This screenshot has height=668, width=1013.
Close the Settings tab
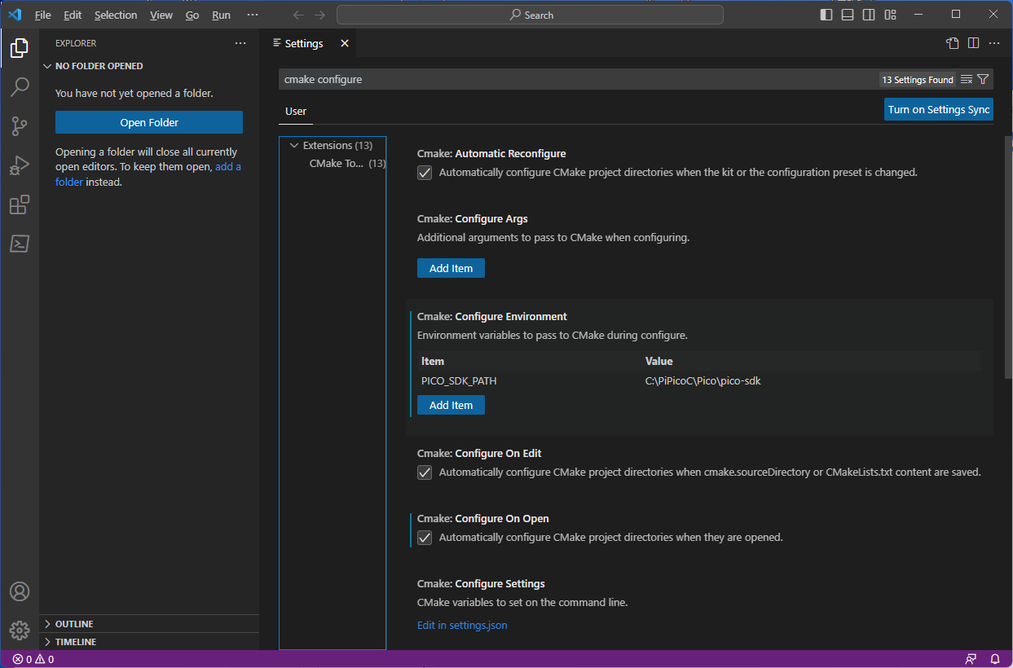(x=344, y=43)
